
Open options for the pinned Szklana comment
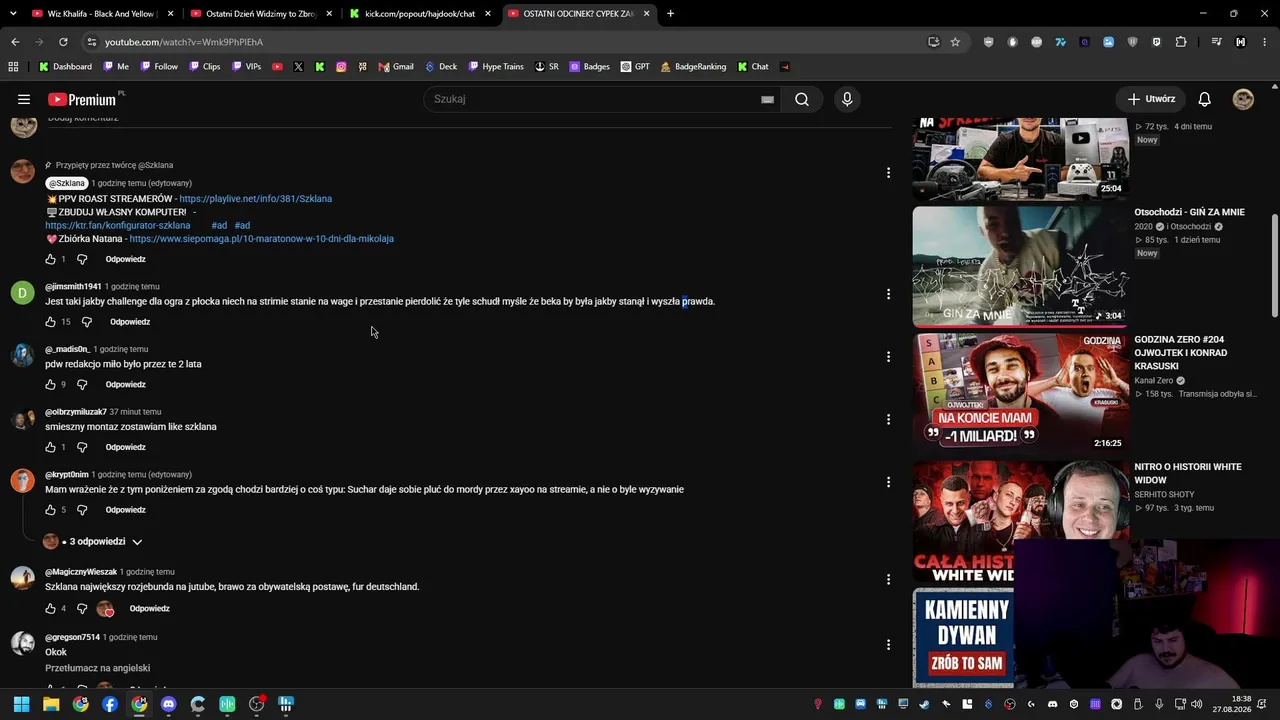888,173
